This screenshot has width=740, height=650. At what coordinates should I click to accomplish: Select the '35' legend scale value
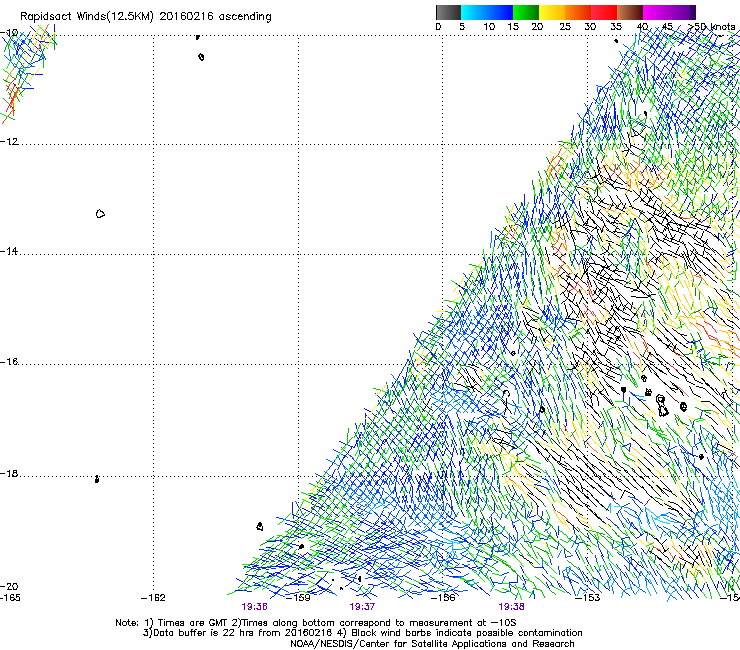[616, 27]
